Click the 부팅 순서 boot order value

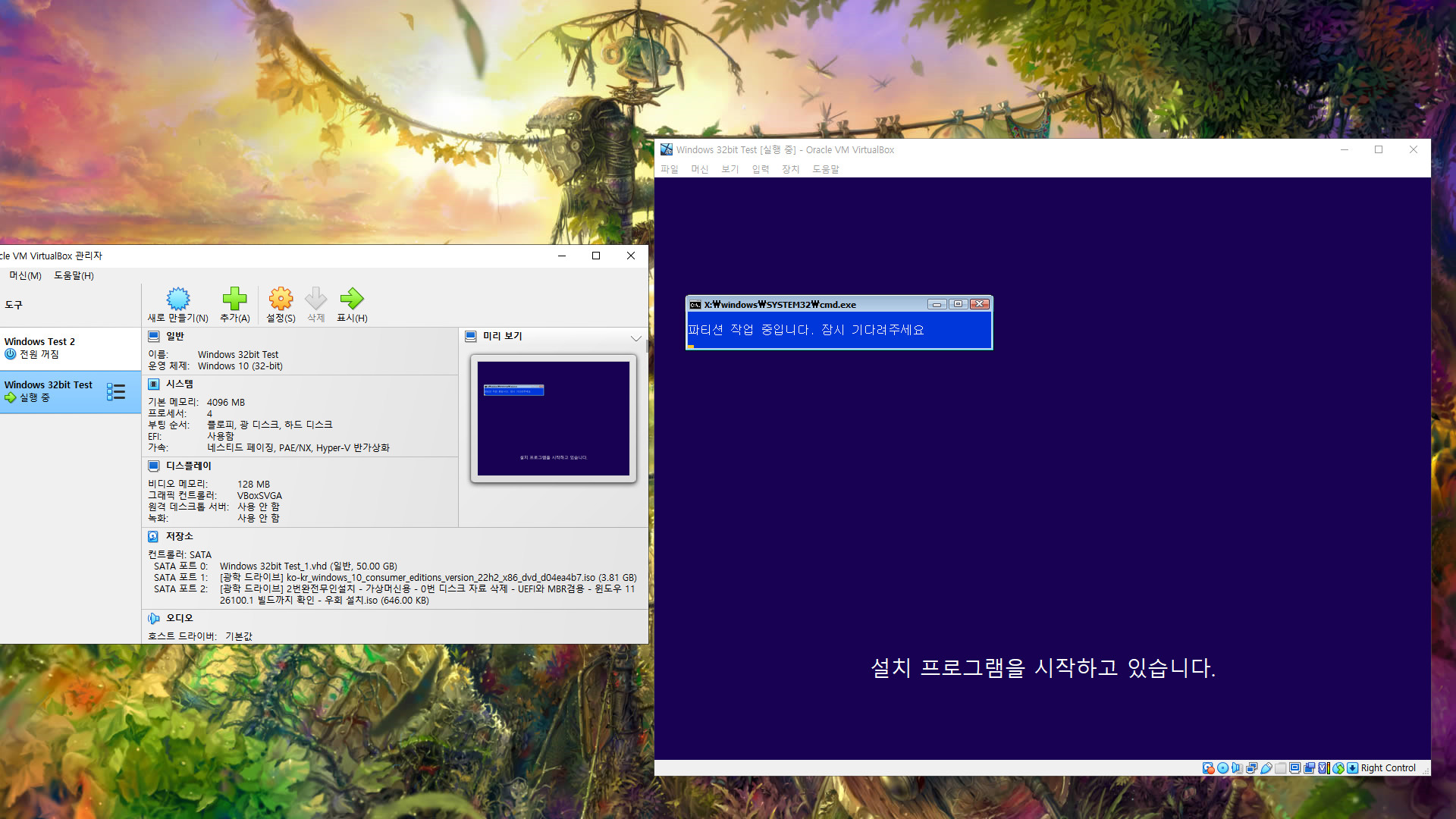pyautogui.click(x=269, y=425)
